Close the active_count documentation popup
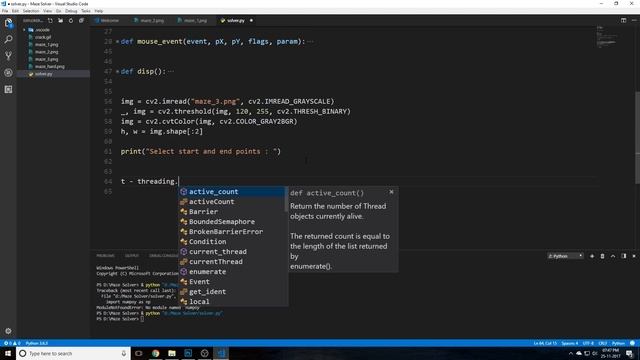 click(391, 192)
